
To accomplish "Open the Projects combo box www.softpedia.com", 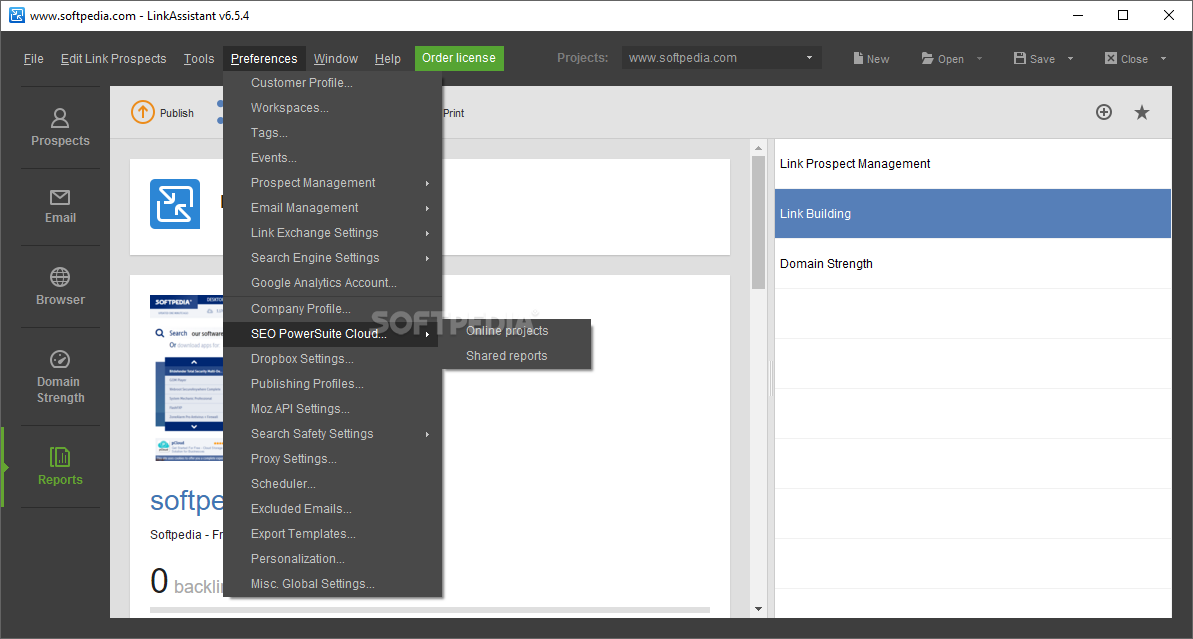I will pyautogui.click(x=721, y=58).
